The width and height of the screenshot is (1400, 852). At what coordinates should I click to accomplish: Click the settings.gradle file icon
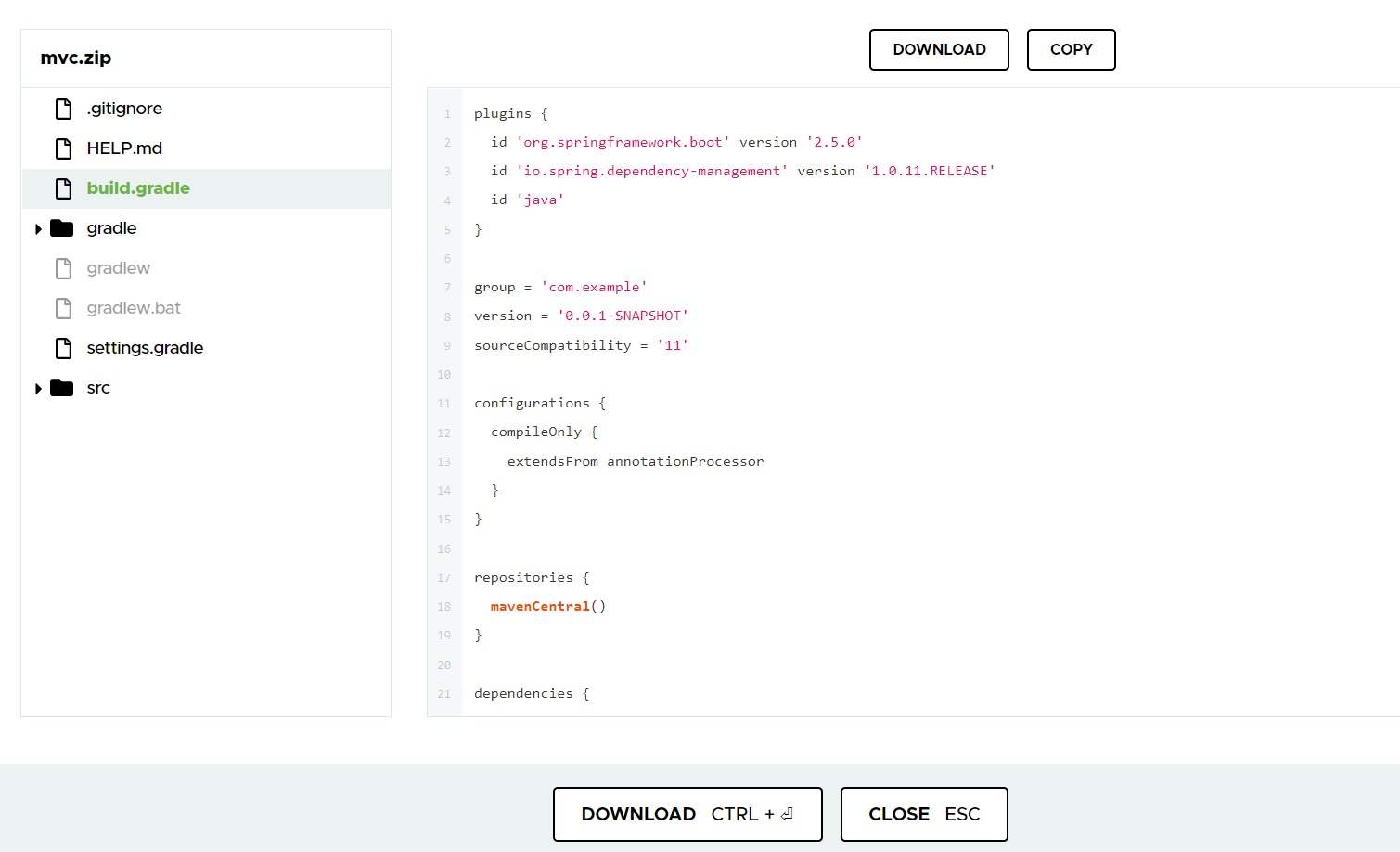(x=63, y=348)
